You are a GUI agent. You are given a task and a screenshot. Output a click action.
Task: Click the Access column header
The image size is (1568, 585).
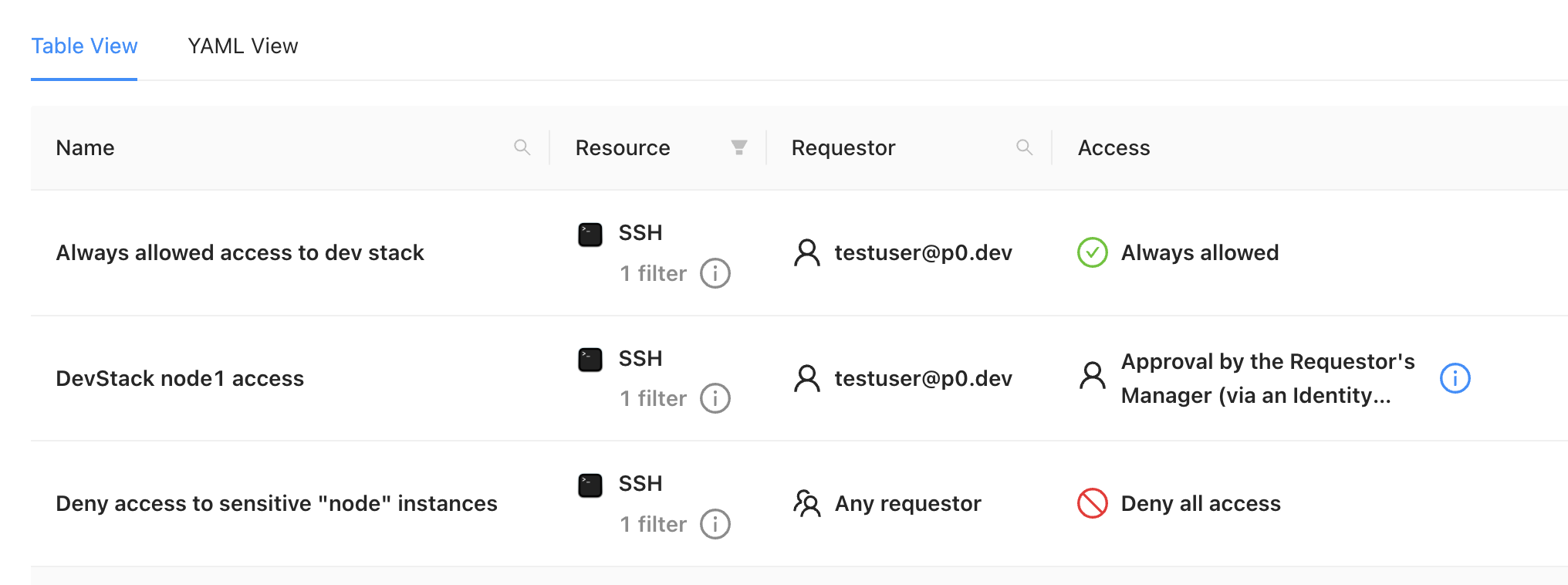1113,148
